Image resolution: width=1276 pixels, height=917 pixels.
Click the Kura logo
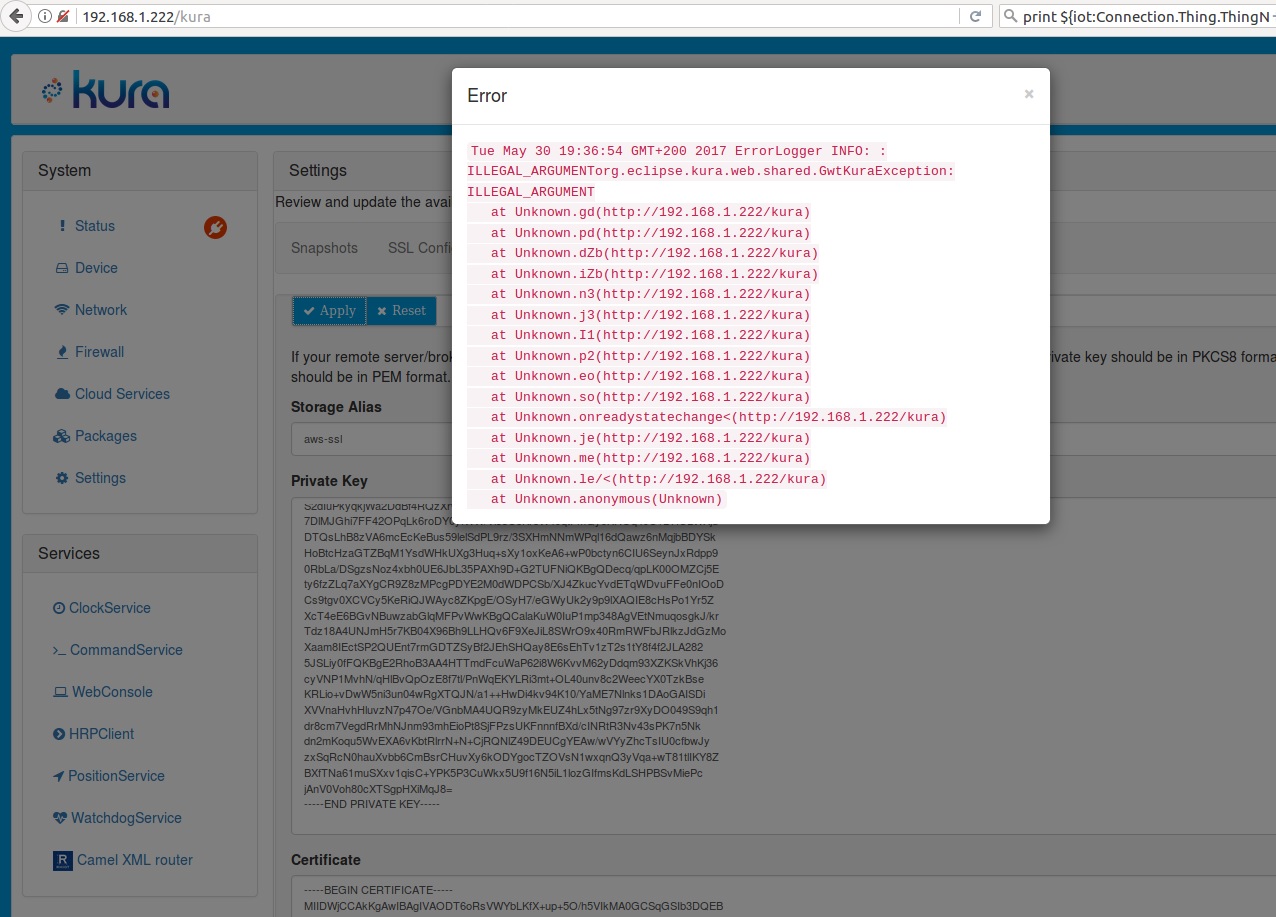point(105,91)
